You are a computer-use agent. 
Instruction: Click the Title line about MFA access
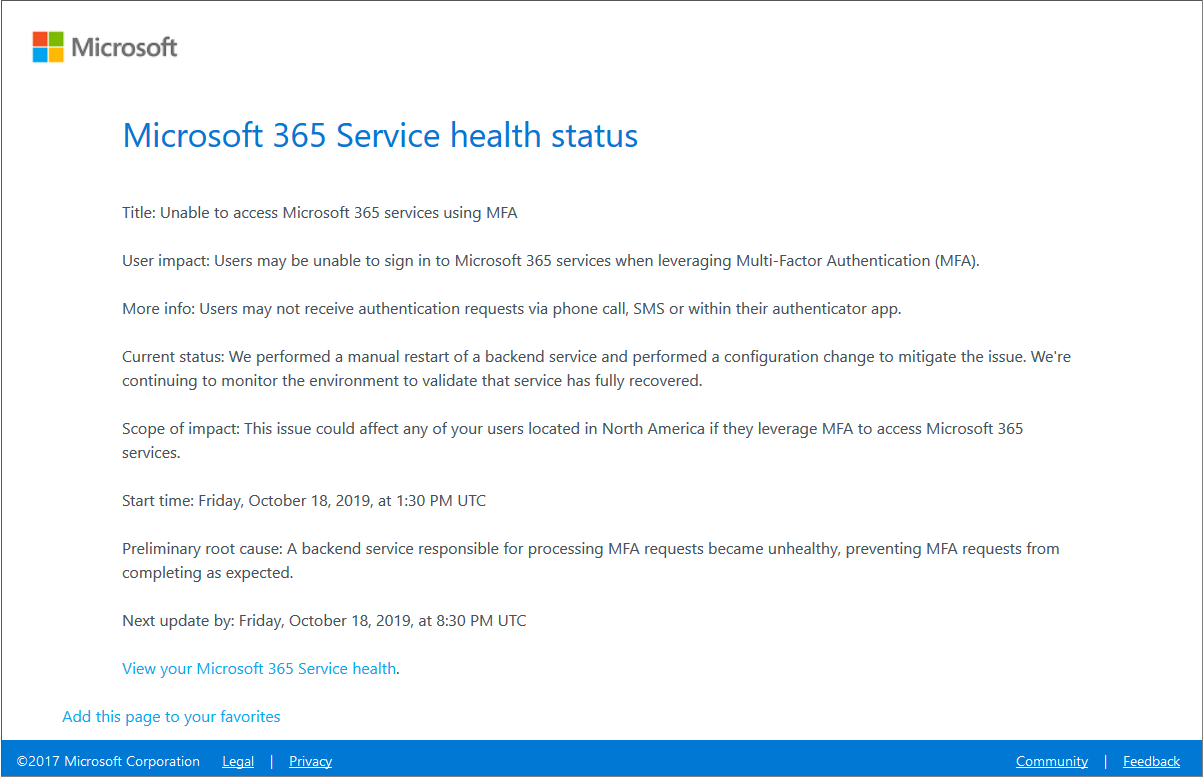[x=319, y=212]
